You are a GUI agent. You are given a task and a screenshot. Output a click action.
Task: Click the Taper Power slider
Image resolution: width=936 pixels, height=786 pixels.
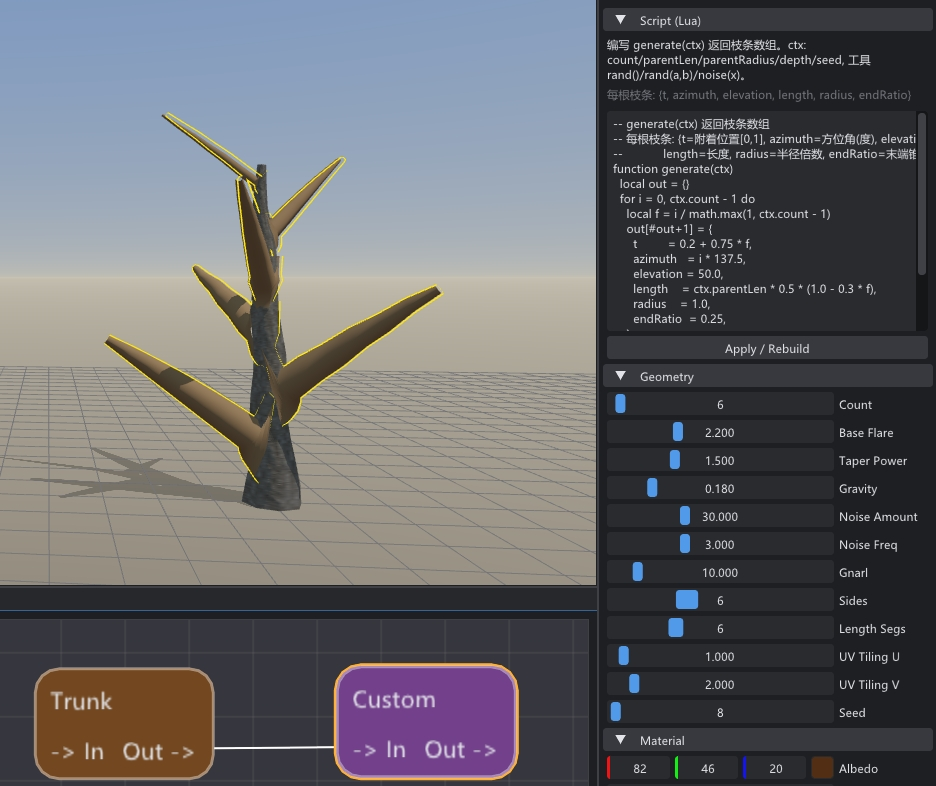[x=720, y=460]
